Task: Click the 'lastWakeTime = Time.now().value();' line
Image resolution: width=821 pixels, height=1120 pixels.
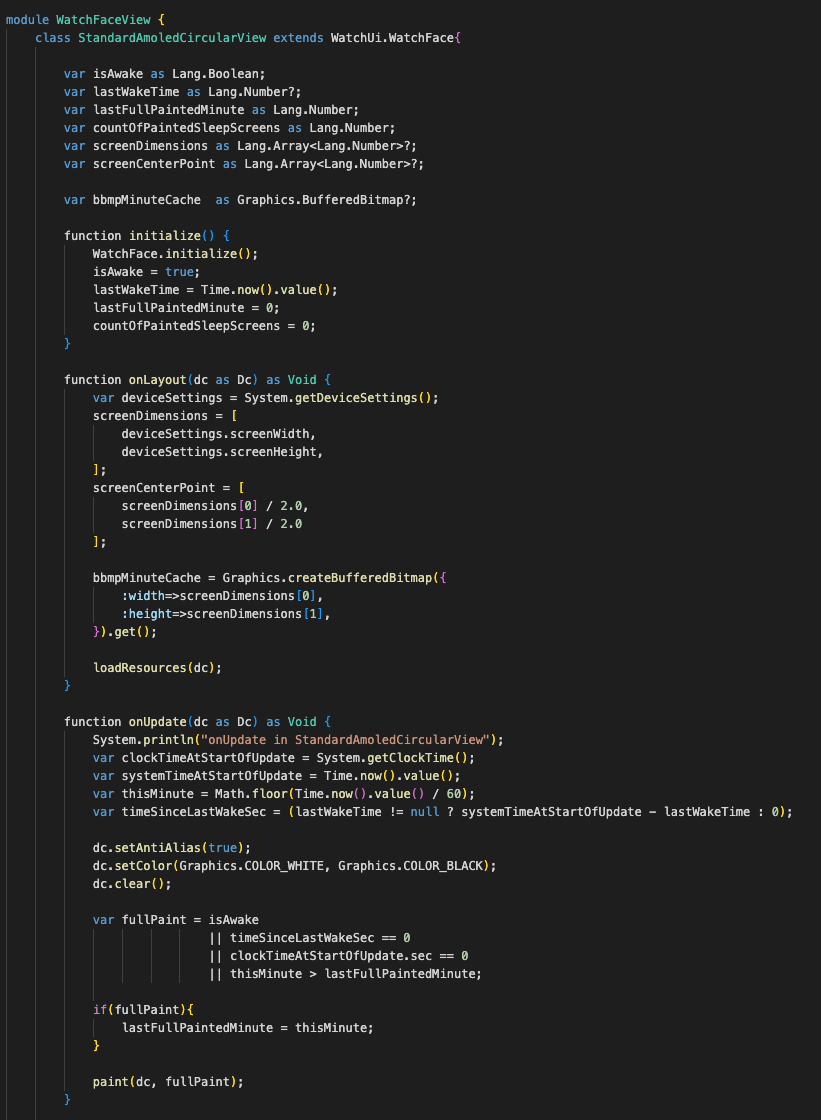Action: click(215, 290)
